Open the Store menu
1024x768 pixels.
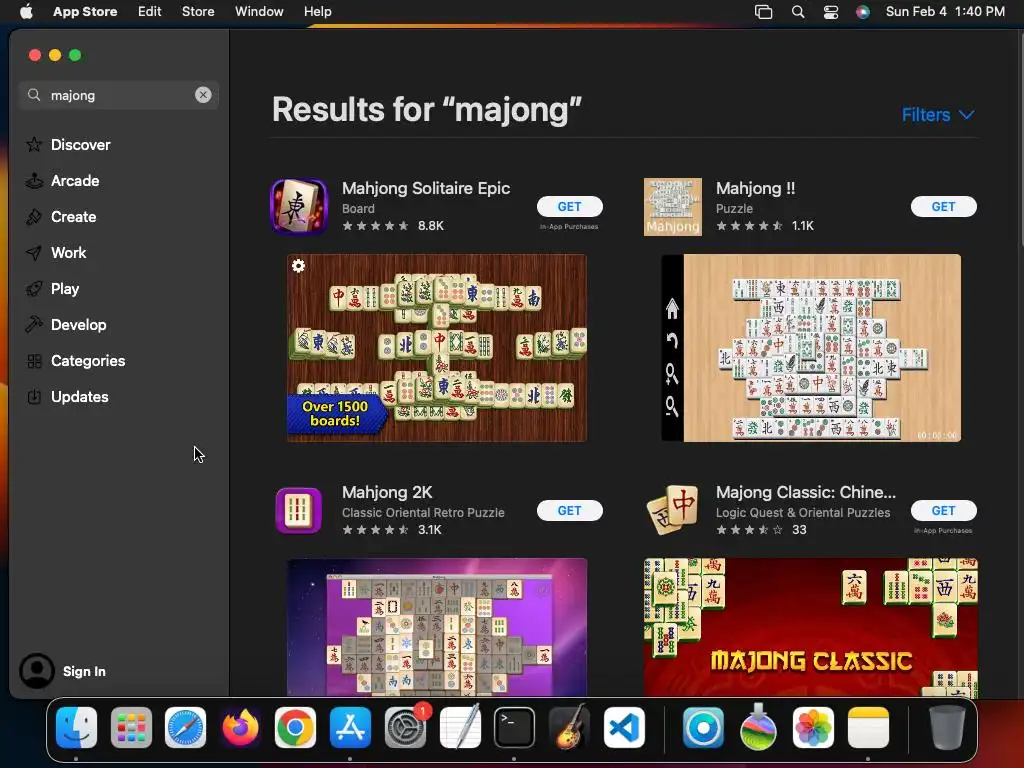[198, 11]
